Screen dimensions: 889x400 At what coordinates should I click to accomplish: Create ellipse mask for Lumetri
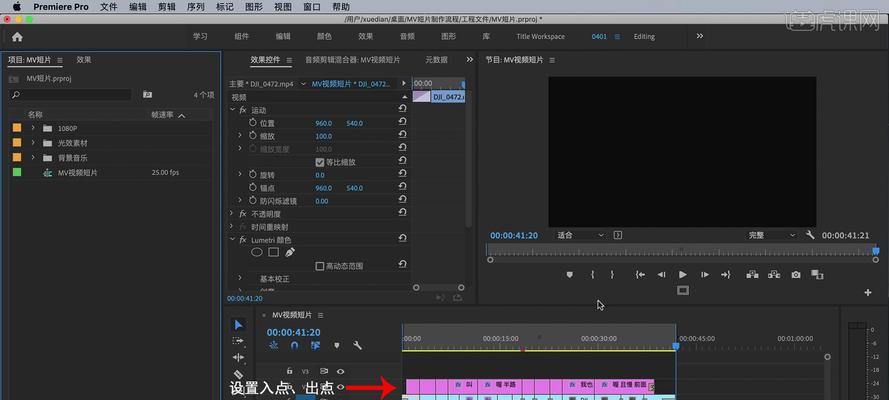pyautogui.click(x=257, y=252)
